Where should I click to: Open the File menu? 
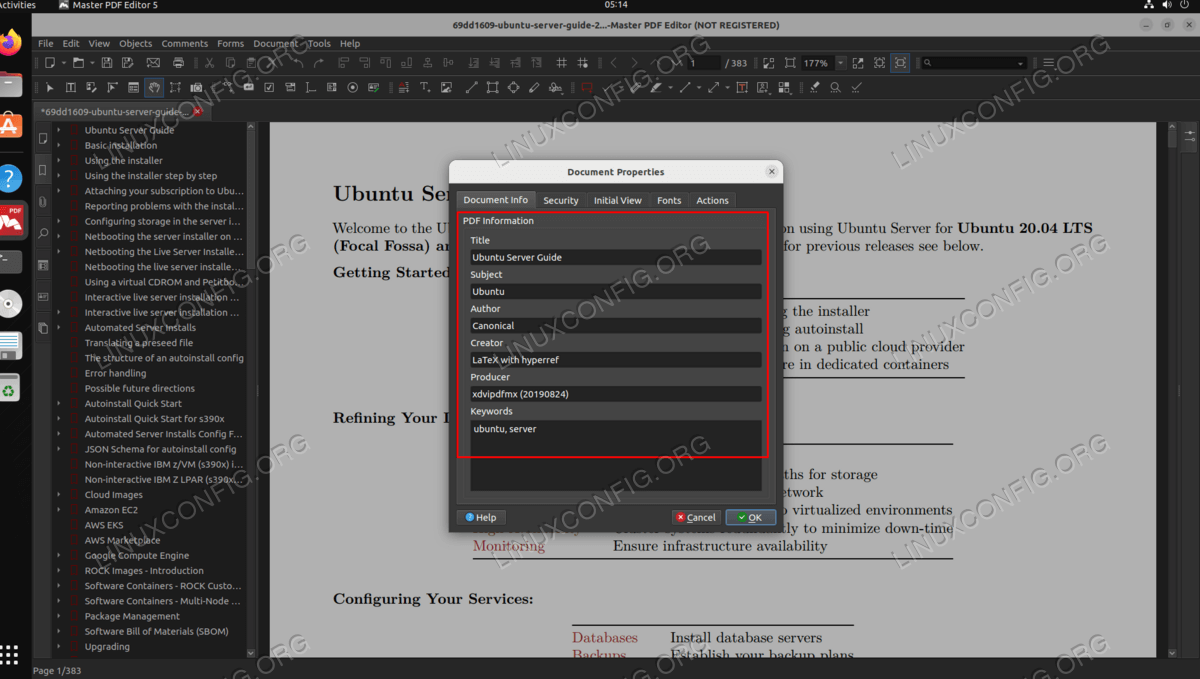tap(46, 44)
